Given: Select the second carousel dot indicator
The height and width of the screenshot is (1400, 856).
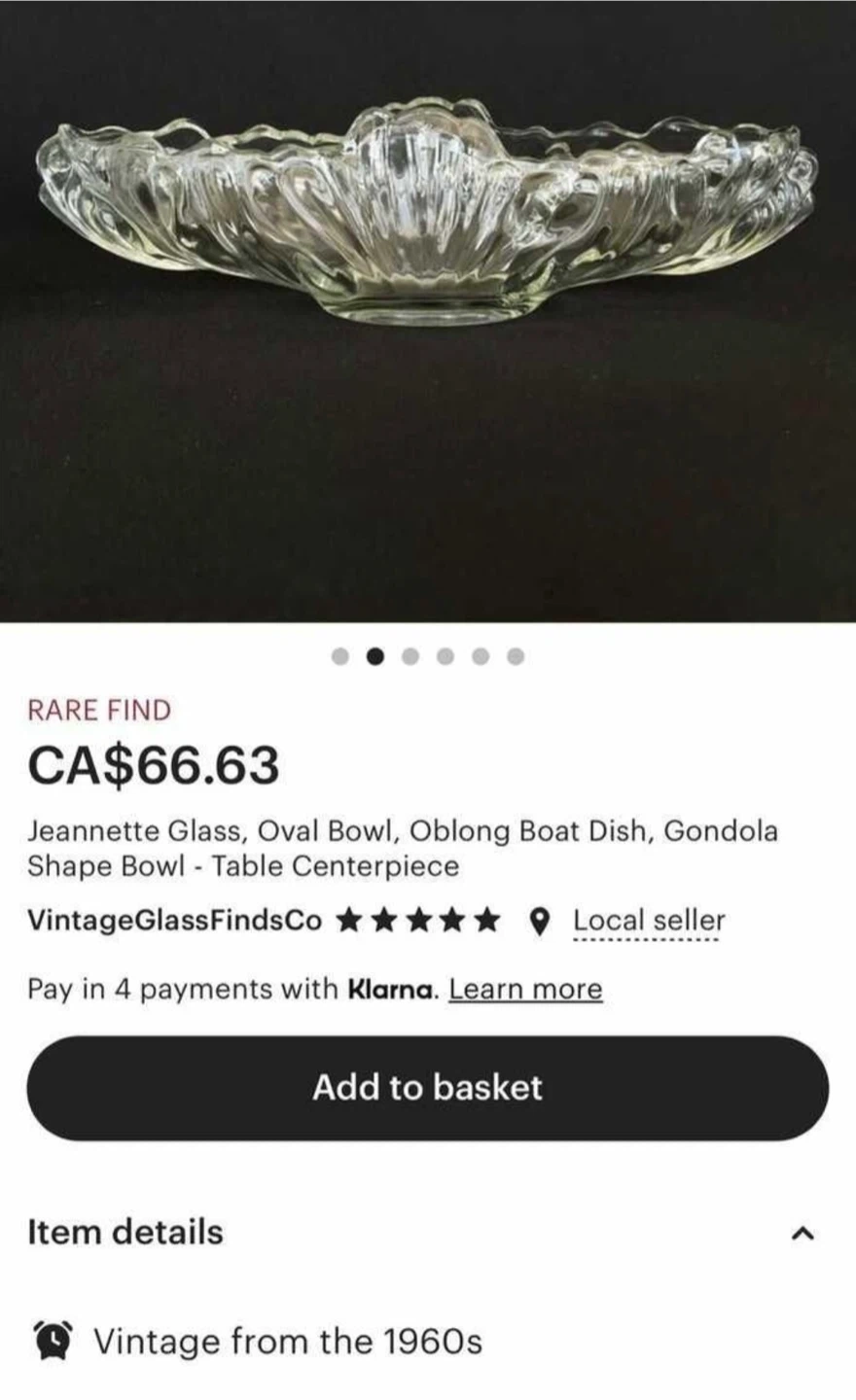Looking at the screenshot, I should click(x=375, y=656).
